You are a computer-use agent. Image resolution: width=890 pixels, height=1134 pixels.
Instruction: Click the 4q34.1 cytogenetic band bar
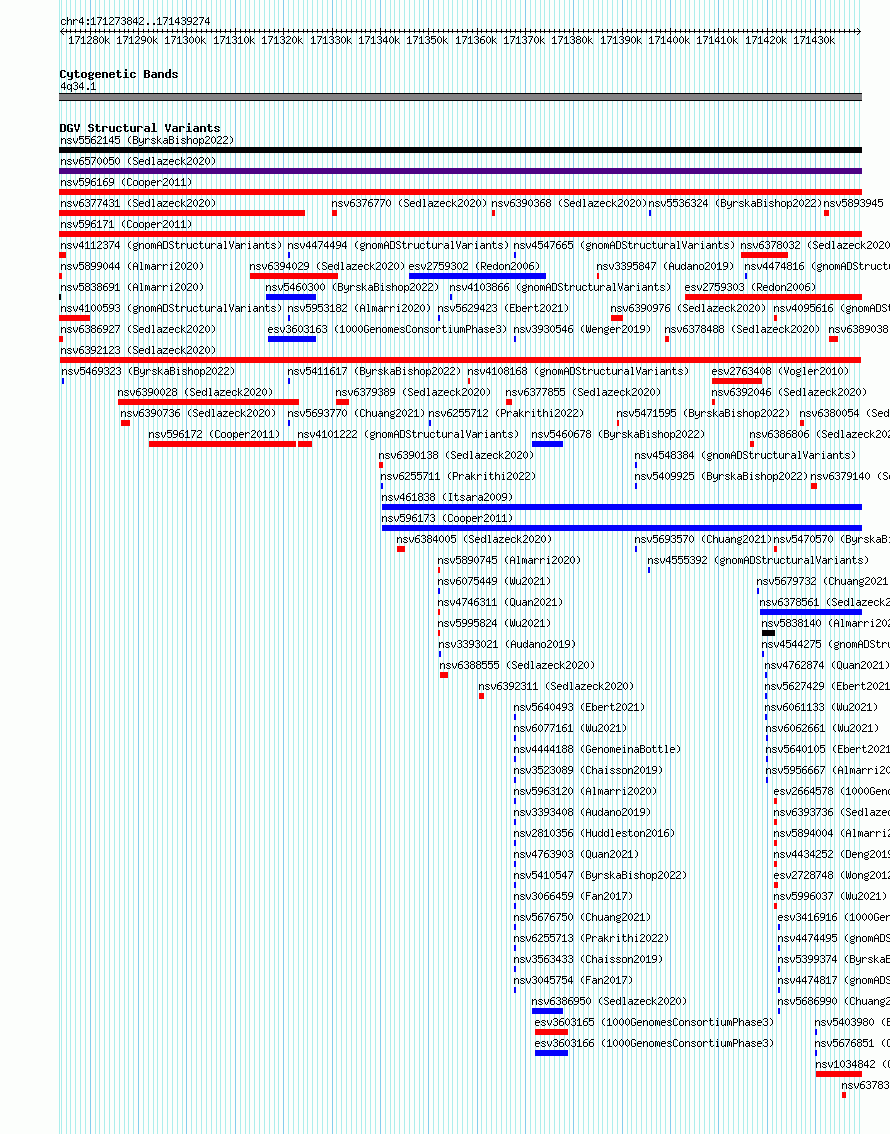tap(461, 97)
